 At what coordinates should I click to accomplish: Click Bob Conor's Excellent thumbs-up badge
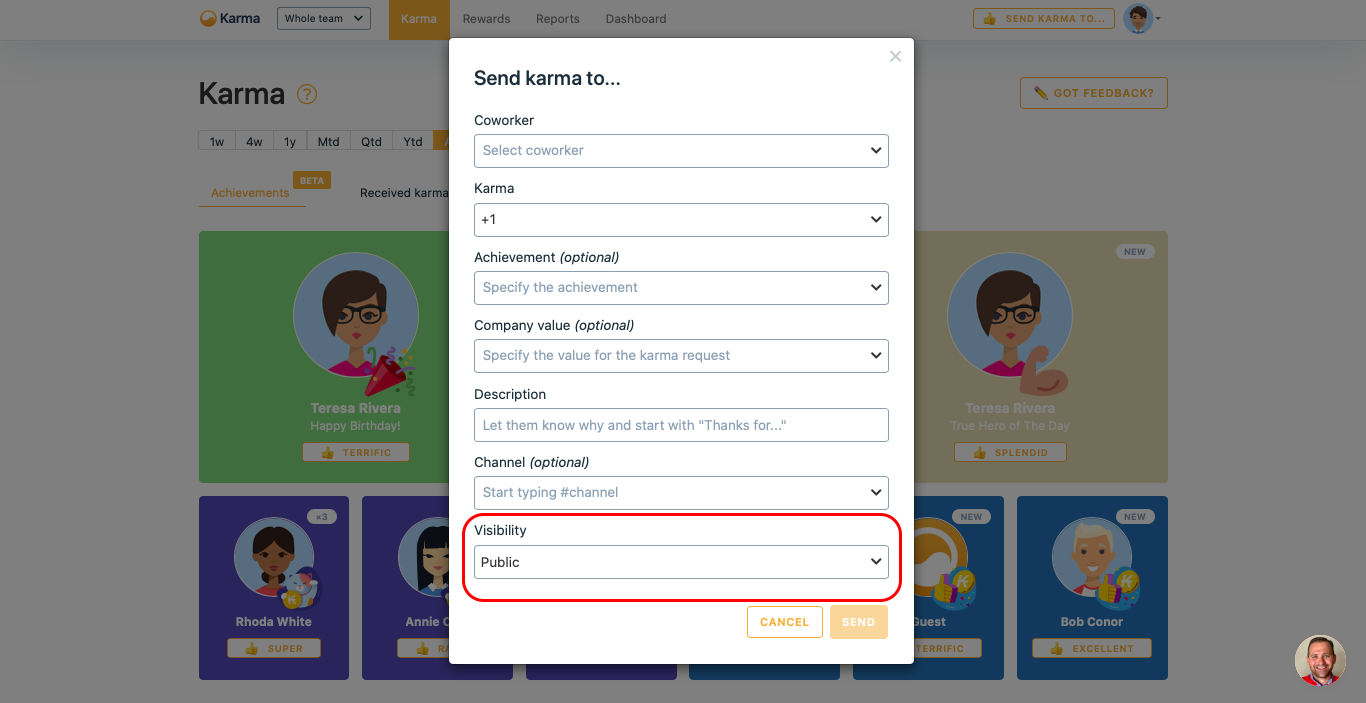pos(1092,648)
